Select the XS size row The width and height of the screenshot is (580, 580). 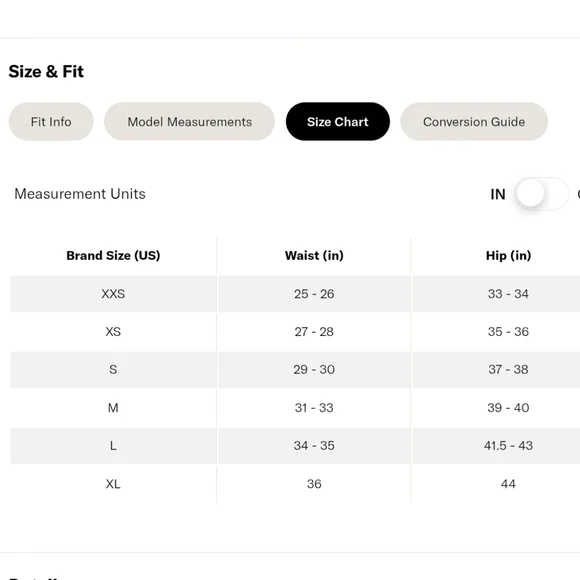[x=295, y=332]
